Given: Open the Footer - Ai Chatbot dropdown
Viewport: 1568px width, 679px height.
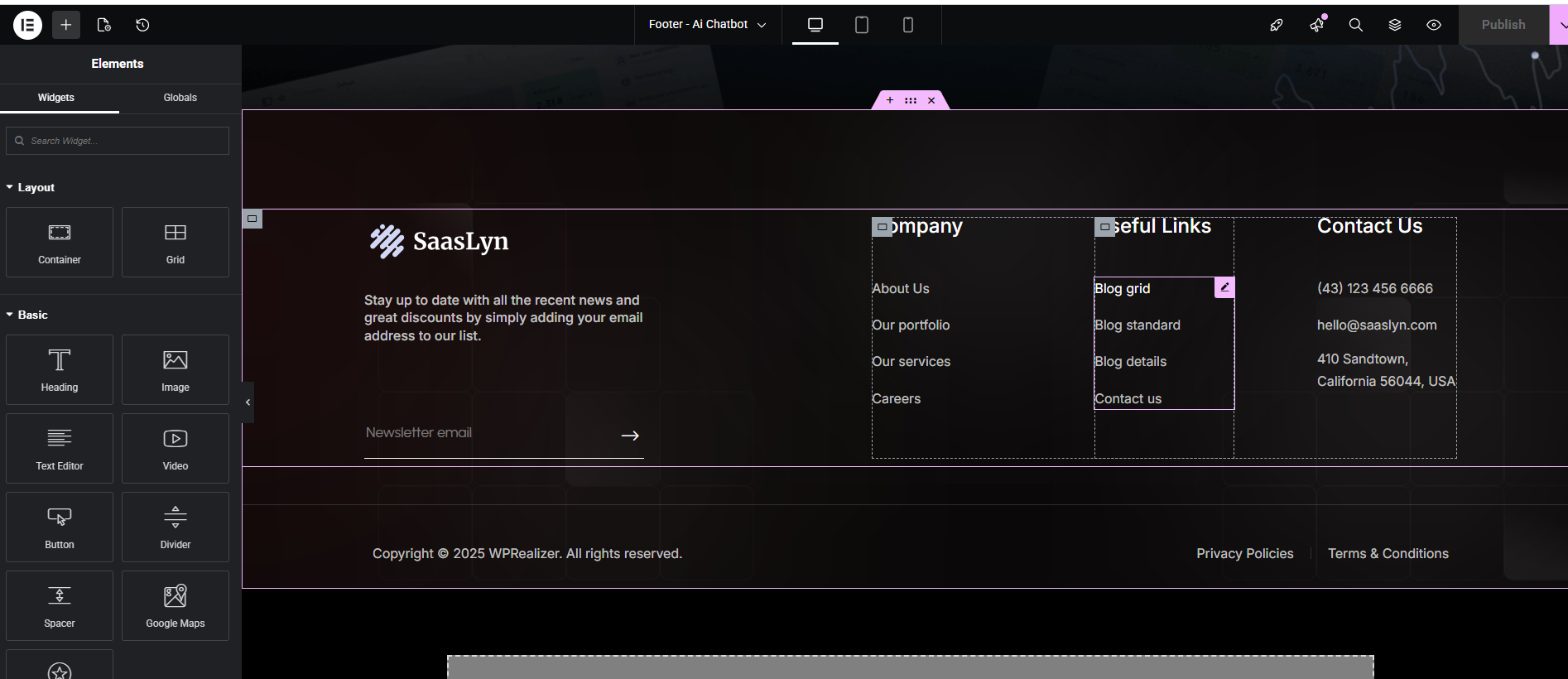Looking at the screenshot, I should (x=707, y=25).
